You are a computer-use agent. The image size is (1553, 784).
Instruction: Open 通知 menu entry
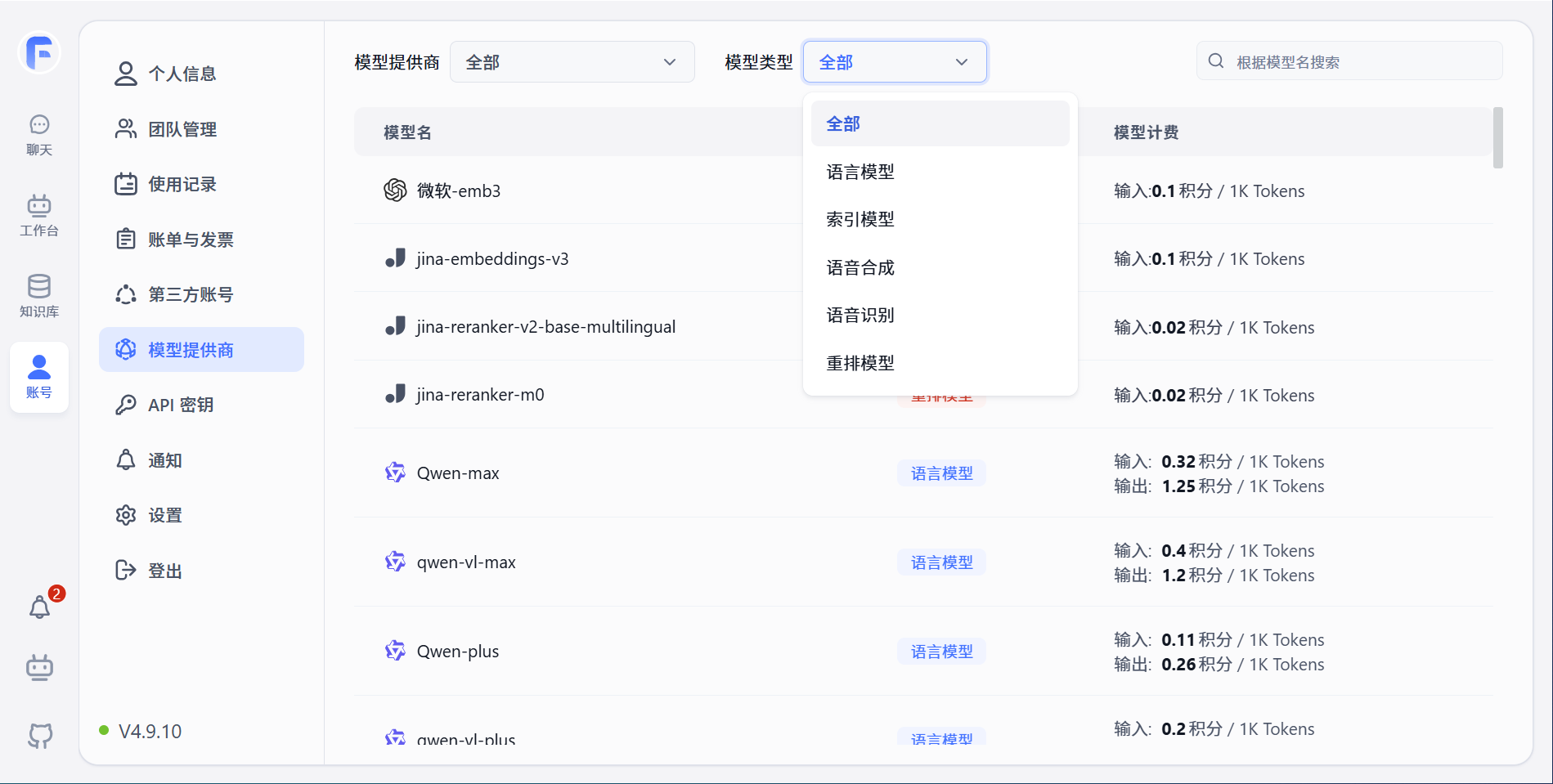click(x=201, y=460)
